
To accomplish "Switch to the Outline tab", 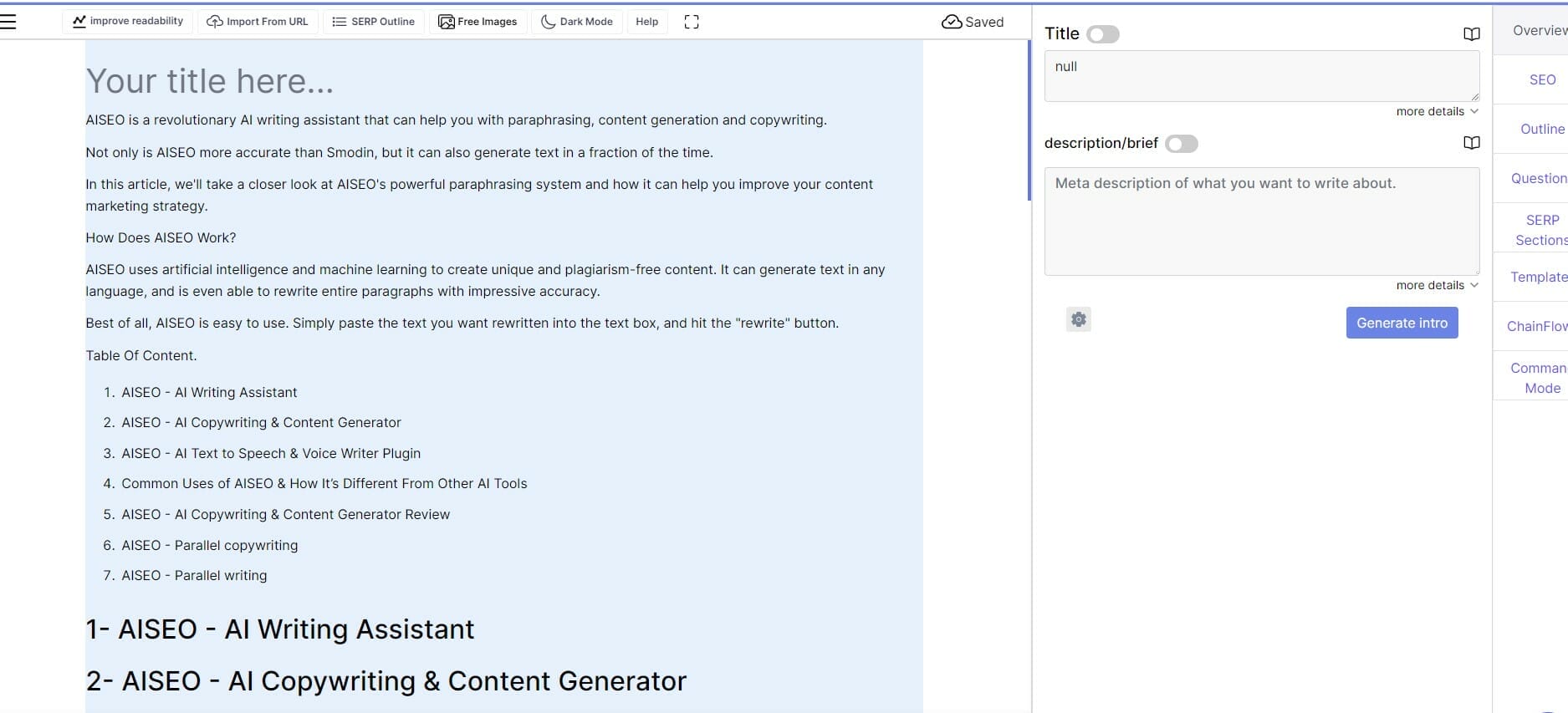I will point(1541,129).
